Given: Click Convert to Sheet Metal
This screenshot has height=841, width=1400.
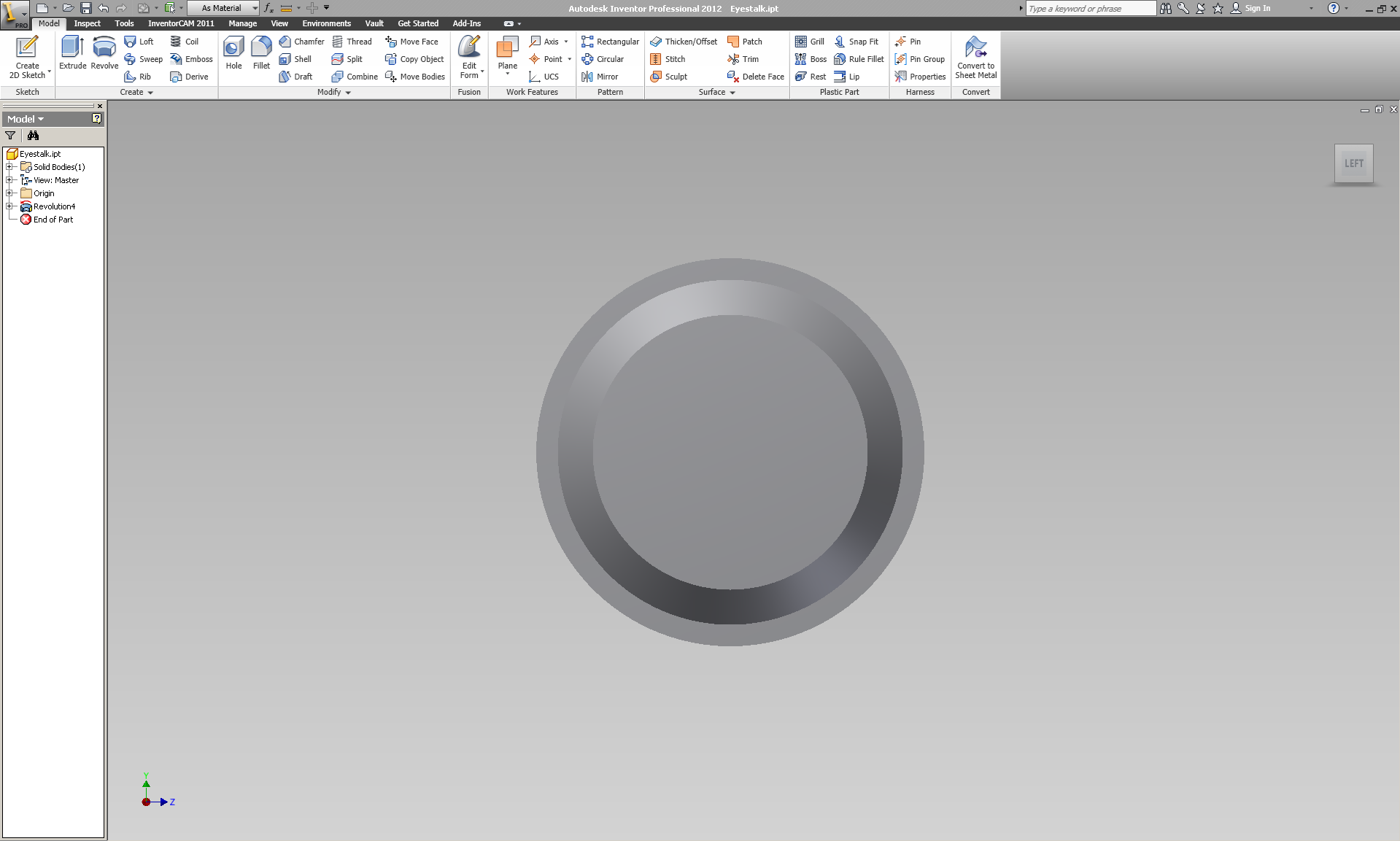Looking at the screenshot, I should pyautogui.click(x=975, y=57).
